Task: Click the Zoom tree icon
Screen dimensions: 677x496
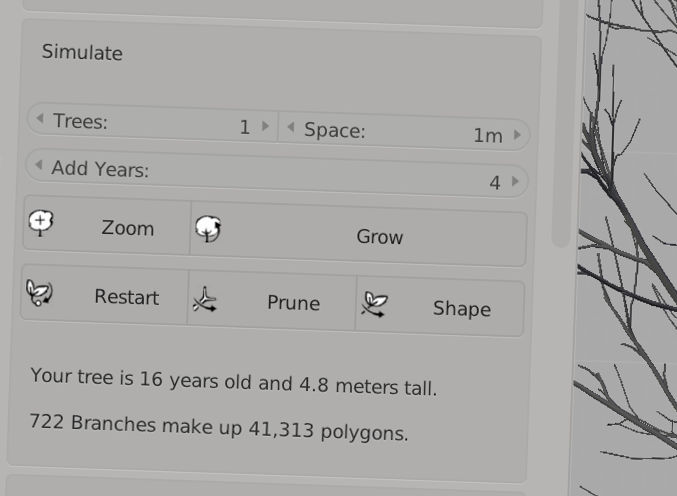Action: (x=41, y=223)
